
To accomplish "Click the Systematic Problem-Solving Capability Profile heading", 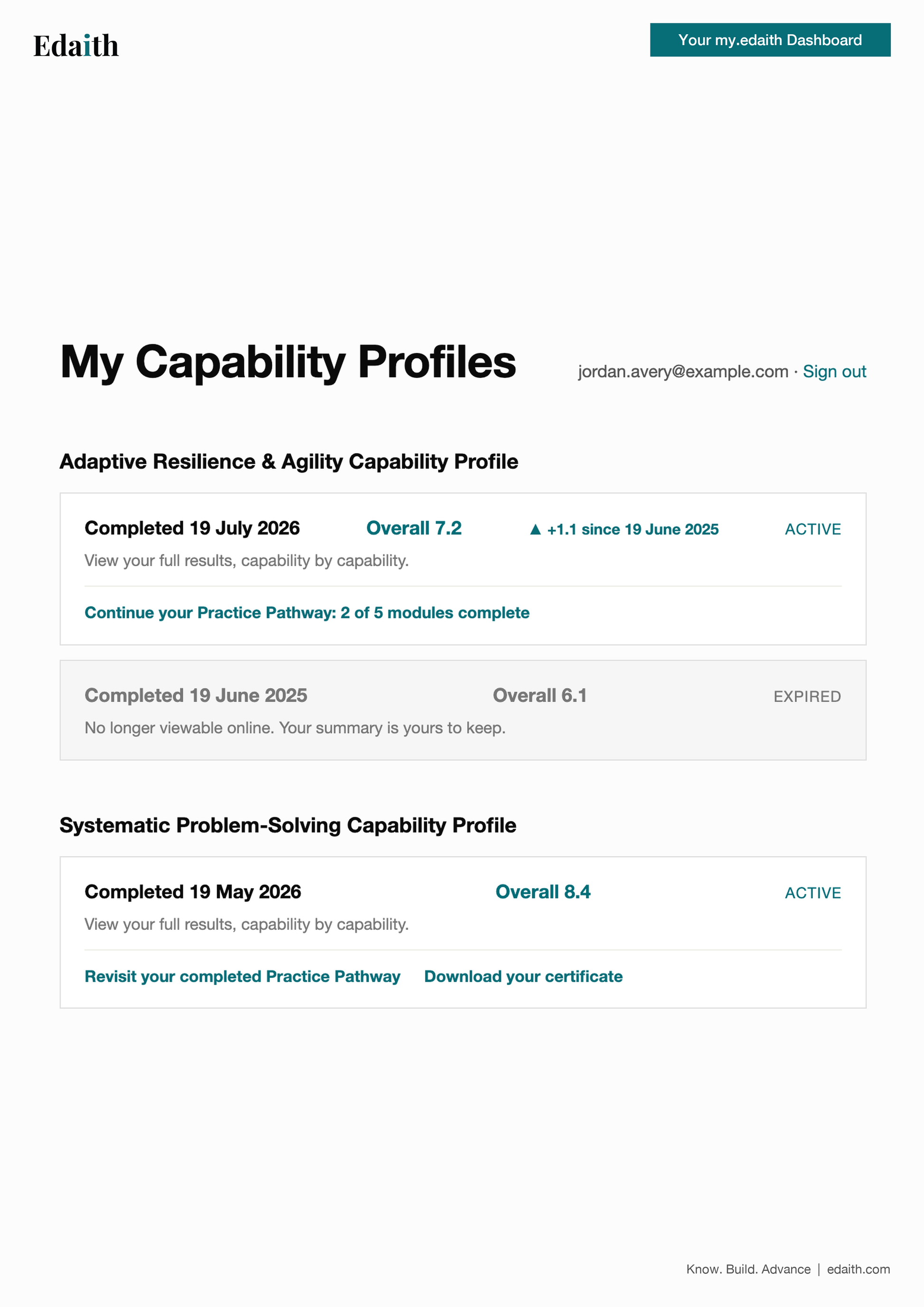I will click(288, 825).
